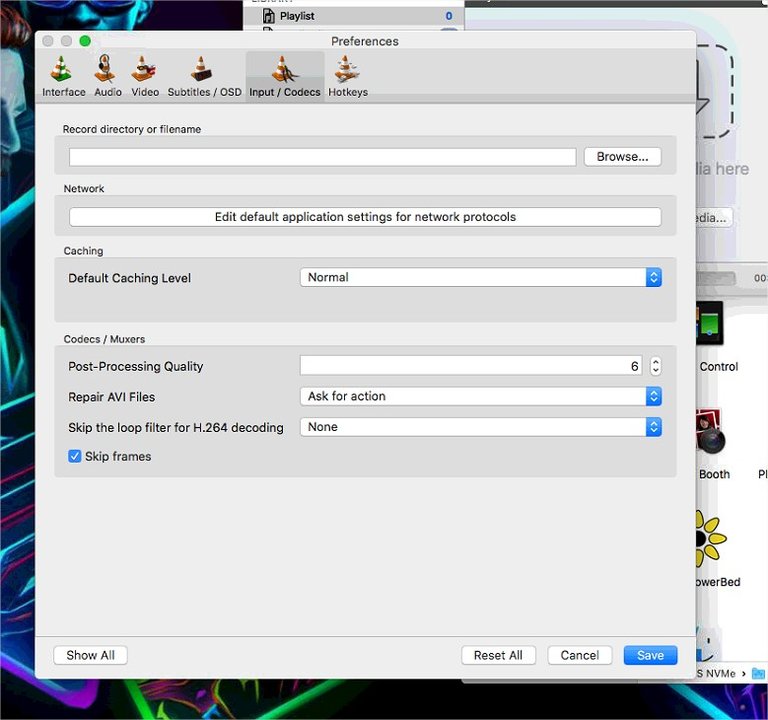The height and width of the screenshot is (720, 768).
Task: Click the folder icon in Finder path bar
Action: pyautogui.click(x=758, y=673)
